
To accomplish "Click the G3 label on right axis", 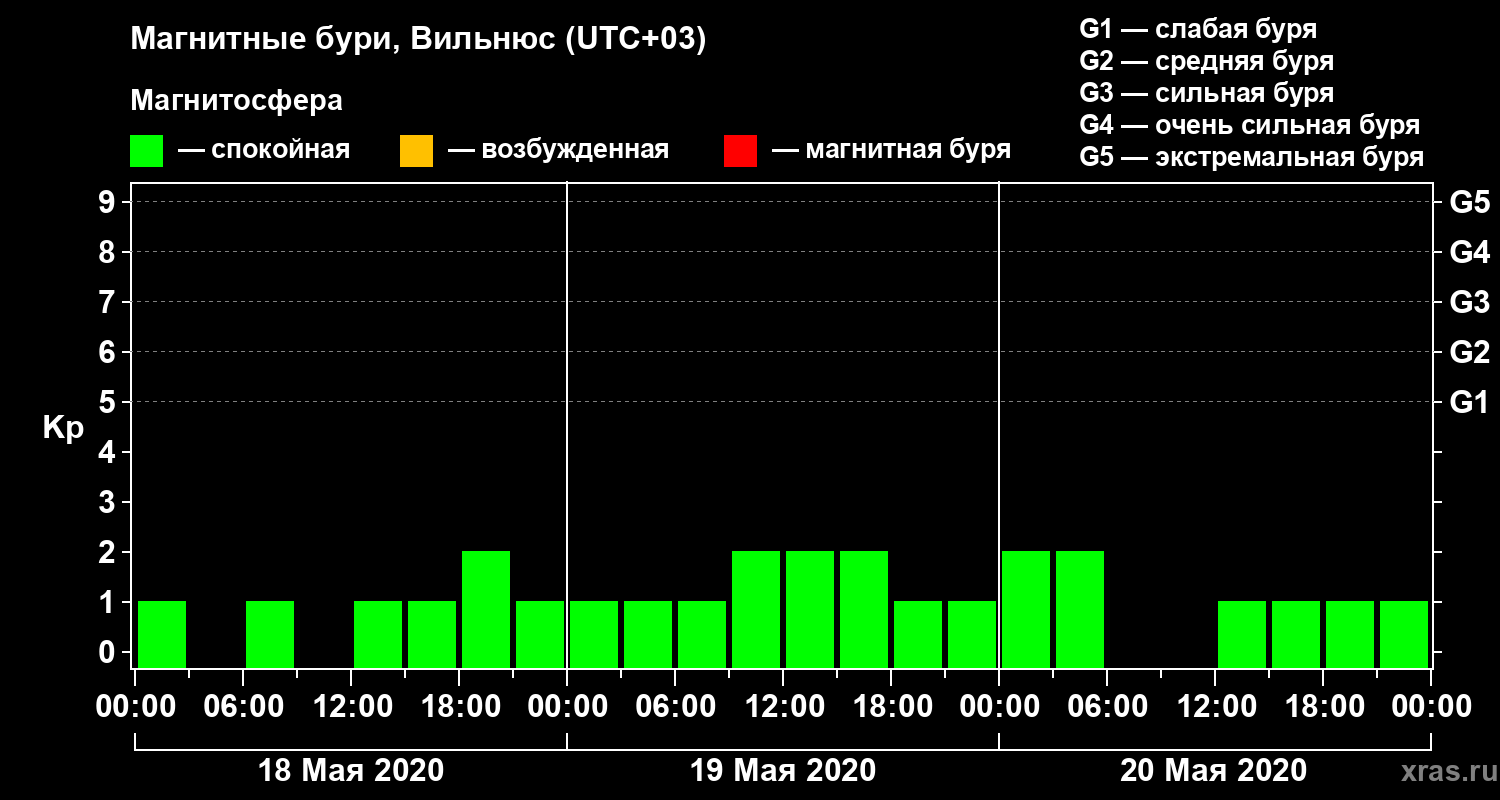I will click(x=1469, y=302).
